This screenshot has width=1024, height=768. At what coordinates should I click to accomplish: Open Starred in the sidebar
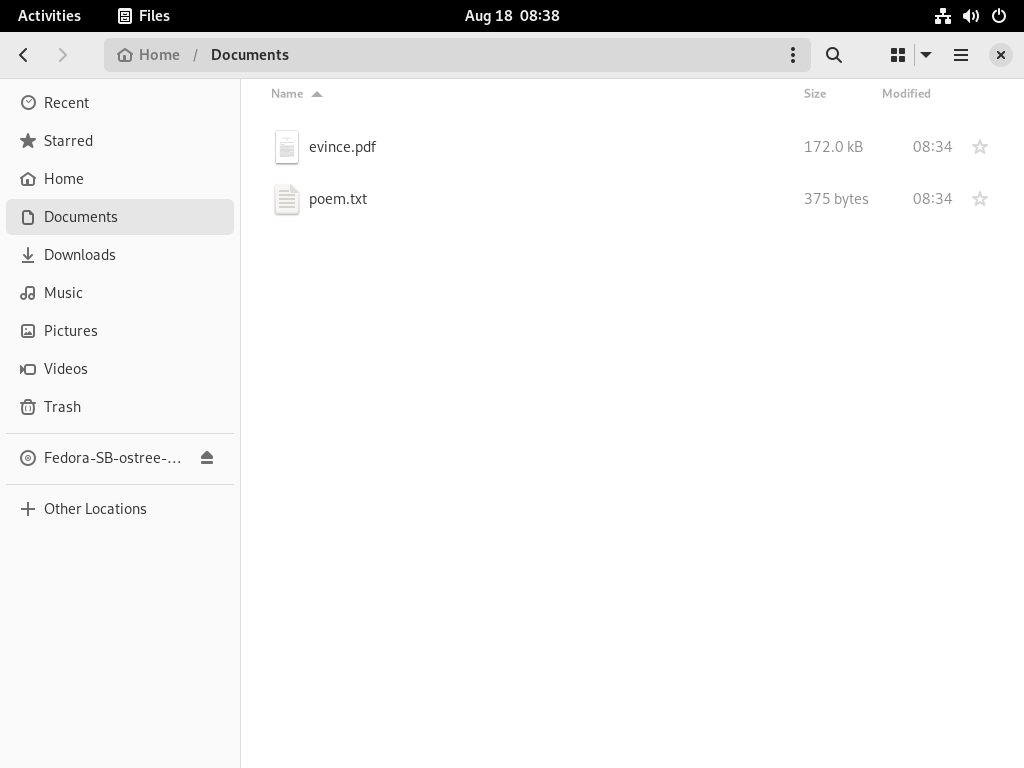coord(120,140)
